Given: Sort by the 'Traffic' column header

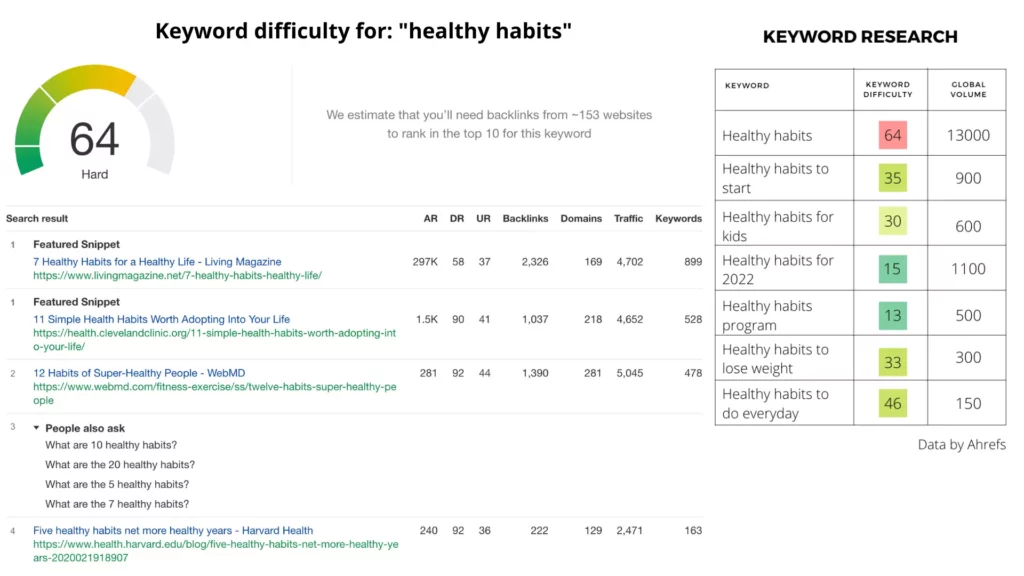Looking at the screenshot, I should click(x=628, y=218).
